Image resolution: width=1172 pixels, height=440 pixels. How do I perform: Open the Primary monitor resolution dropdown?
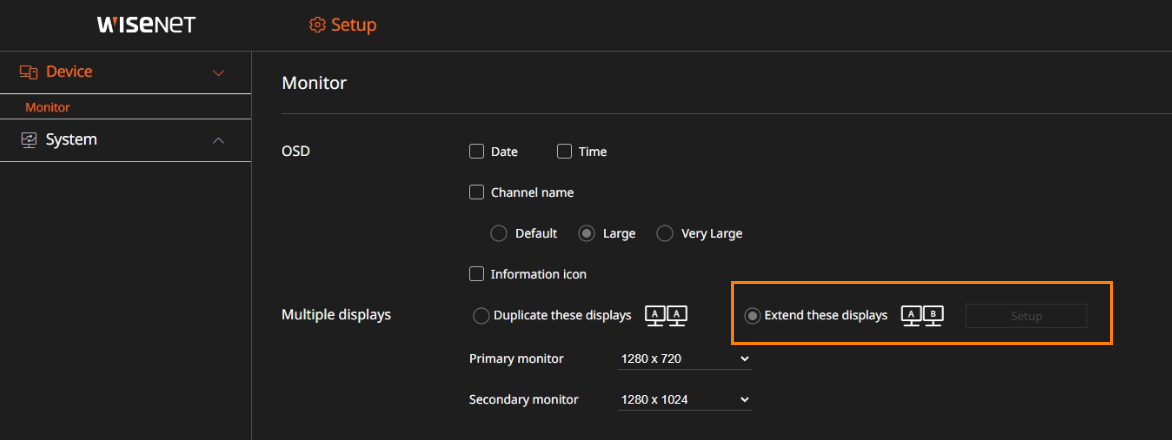pos(685,358)
